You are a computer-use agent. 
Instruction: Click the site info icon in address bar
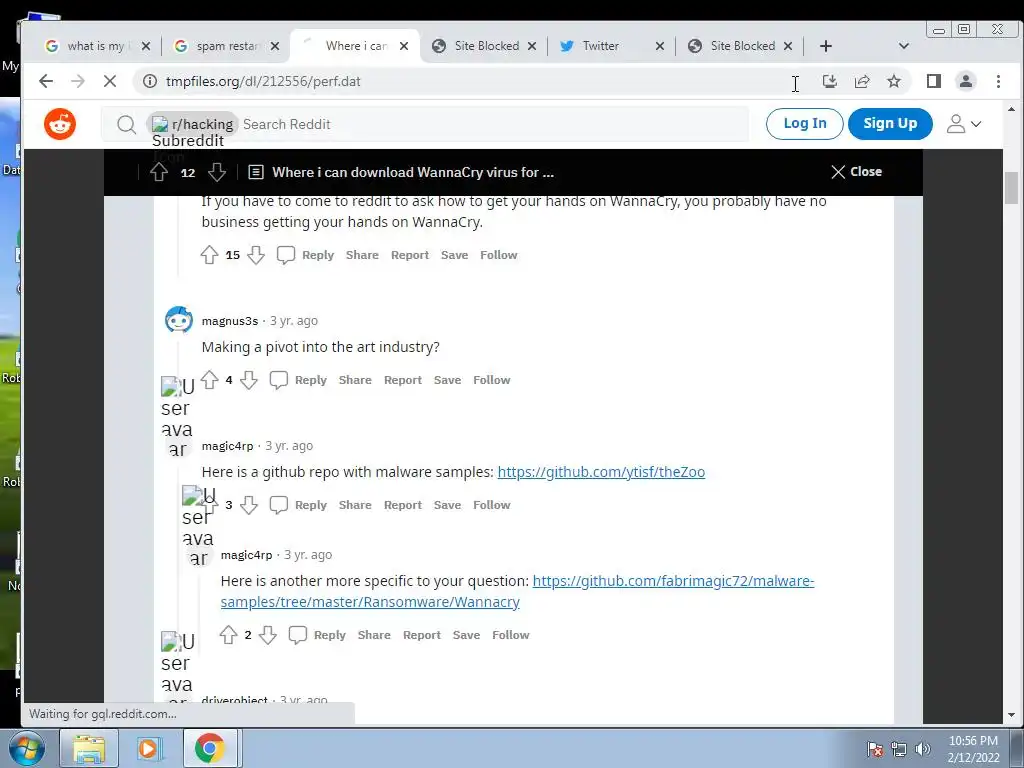[150, 81]
